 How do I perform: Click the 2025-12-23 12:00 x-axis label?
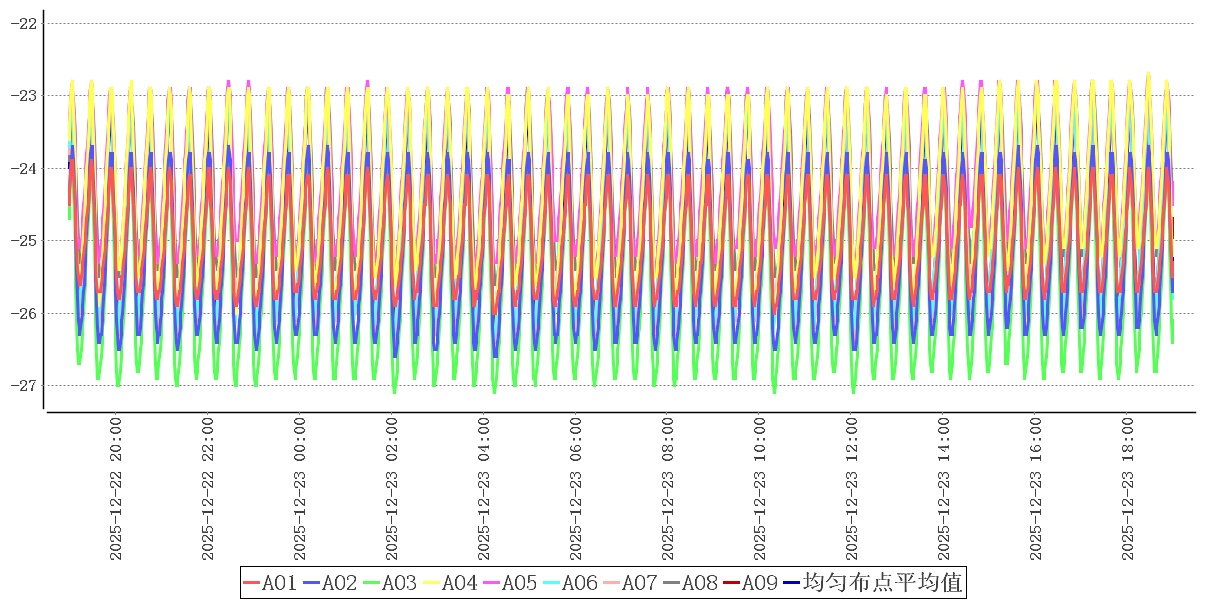pos(852,489)
